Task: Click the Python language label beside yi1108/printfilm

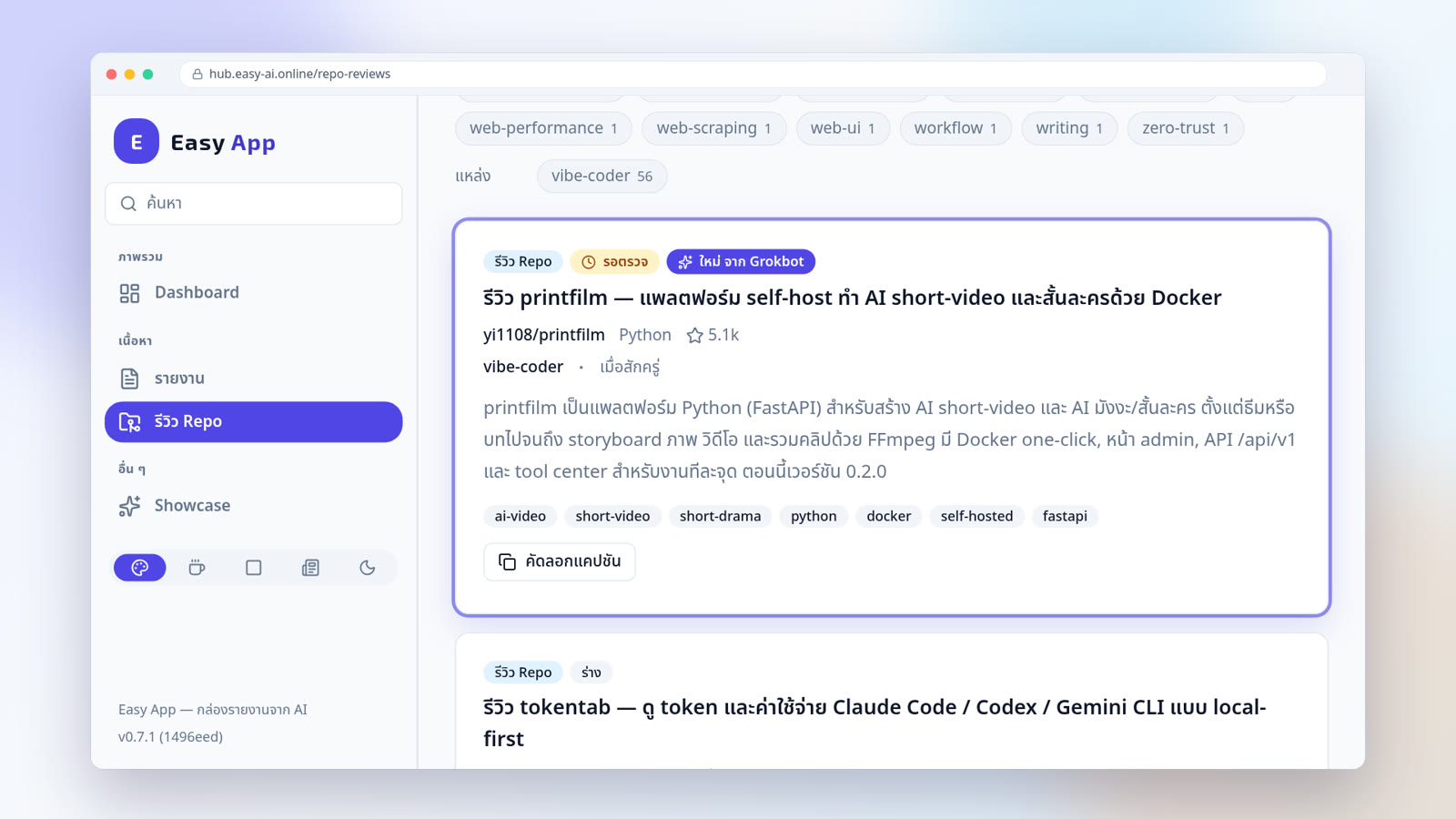Action: (x=645, y=335)
